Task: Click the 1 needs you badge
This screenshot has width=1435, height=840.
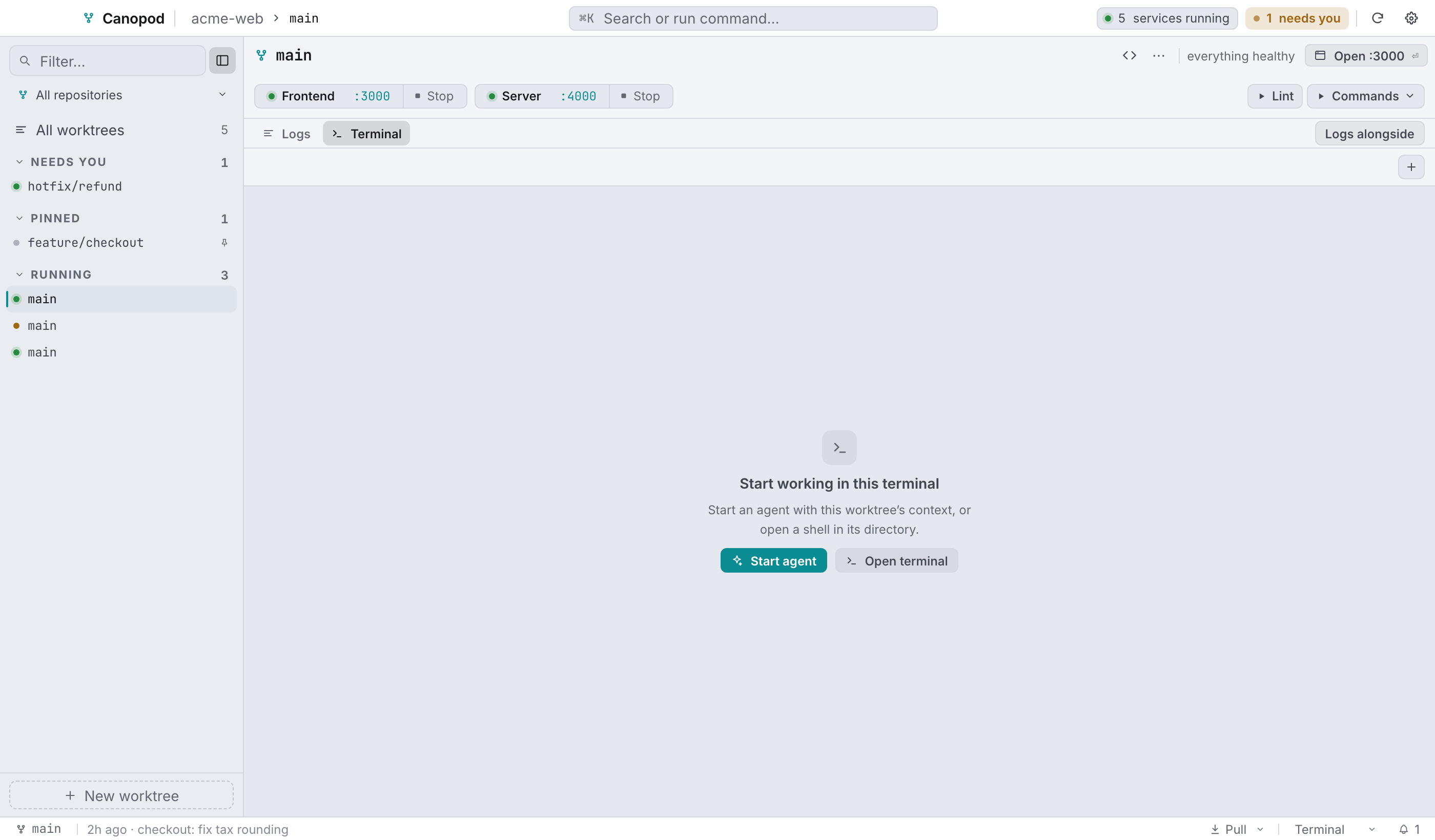Action: [x=1297, y=18]
